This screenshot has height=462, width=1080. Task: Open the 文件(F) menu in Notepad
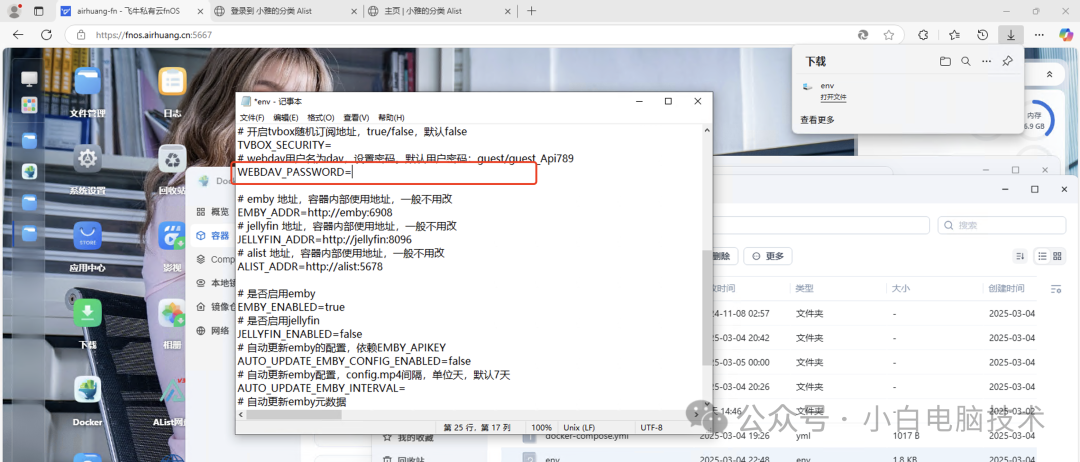click(x=251, y=118)
